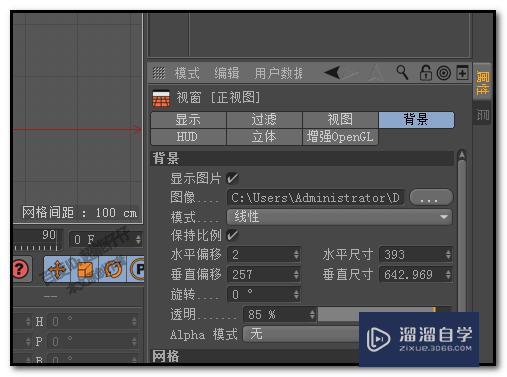Toggle the 保持比例 checkbox
This screenshot has height=377, width=507.
[x=232, y=235]
